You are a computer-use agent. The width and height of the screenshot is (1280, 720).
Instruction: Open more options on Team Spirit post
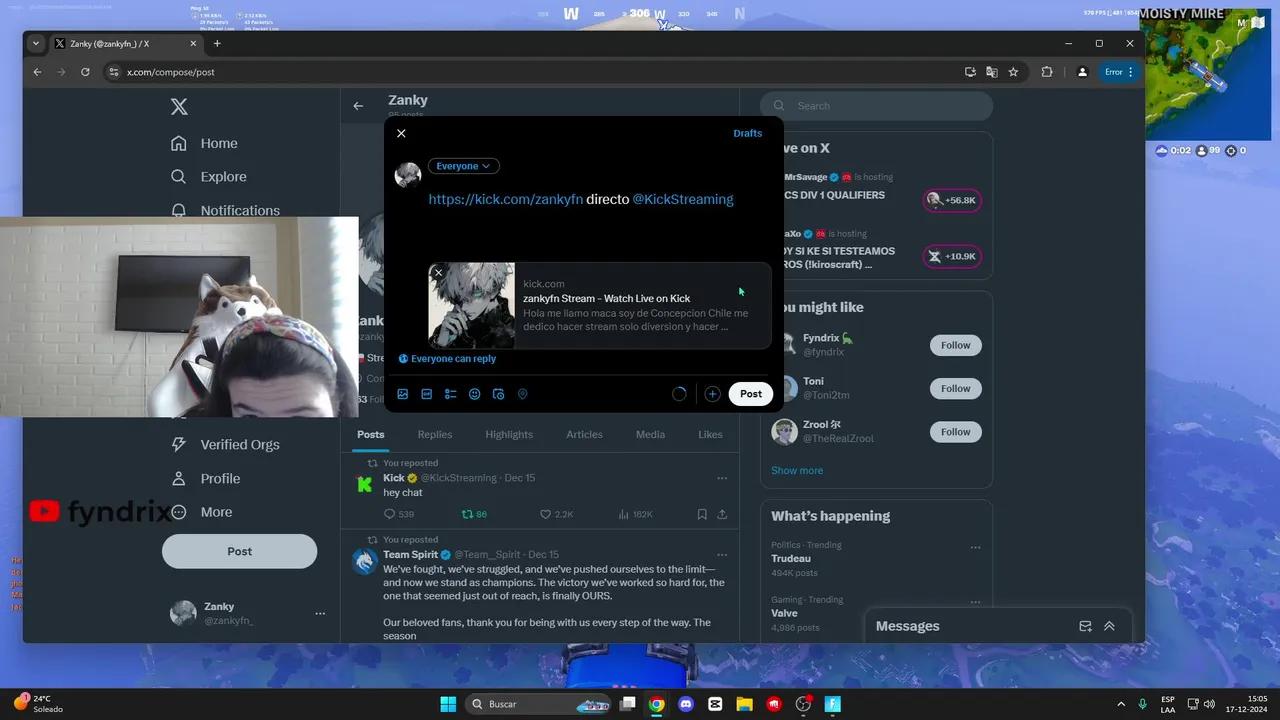tap(722, 555)
